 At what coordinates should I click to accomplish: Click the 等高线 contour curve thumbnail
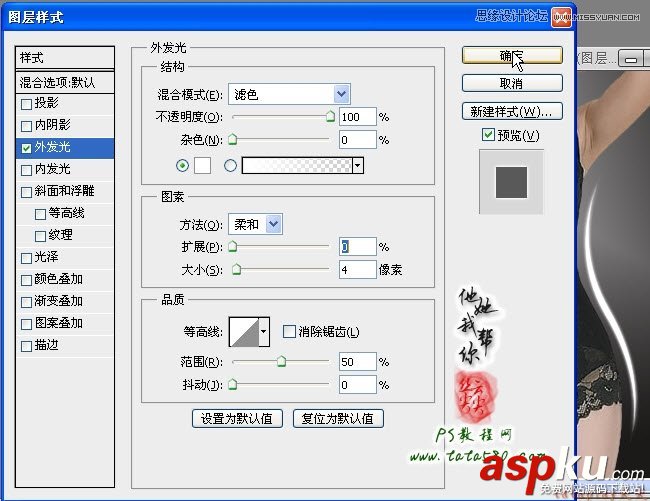[244, 332]
